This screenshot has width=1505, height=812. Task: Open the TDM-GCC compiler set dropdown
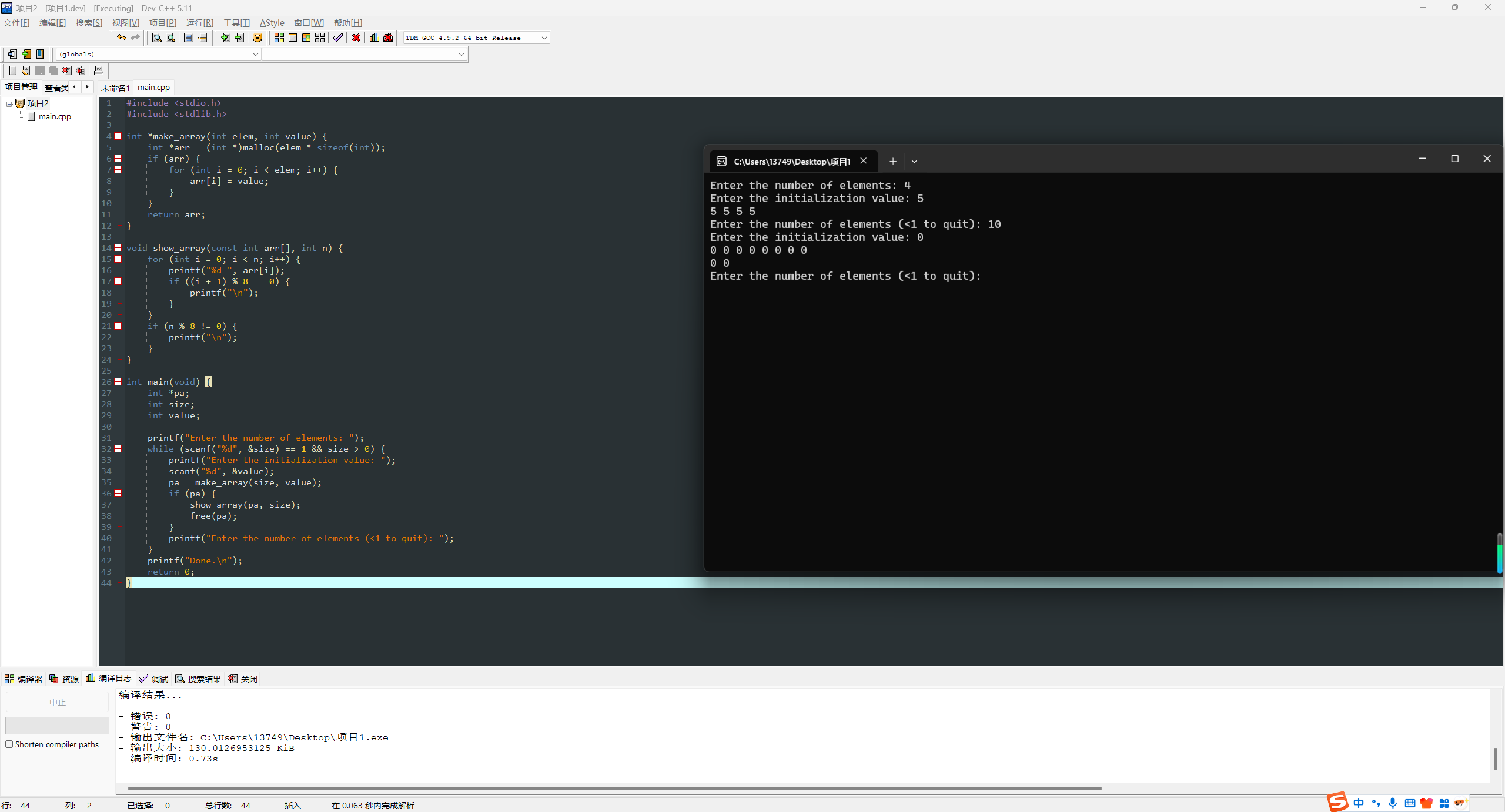tap(544, 38)
